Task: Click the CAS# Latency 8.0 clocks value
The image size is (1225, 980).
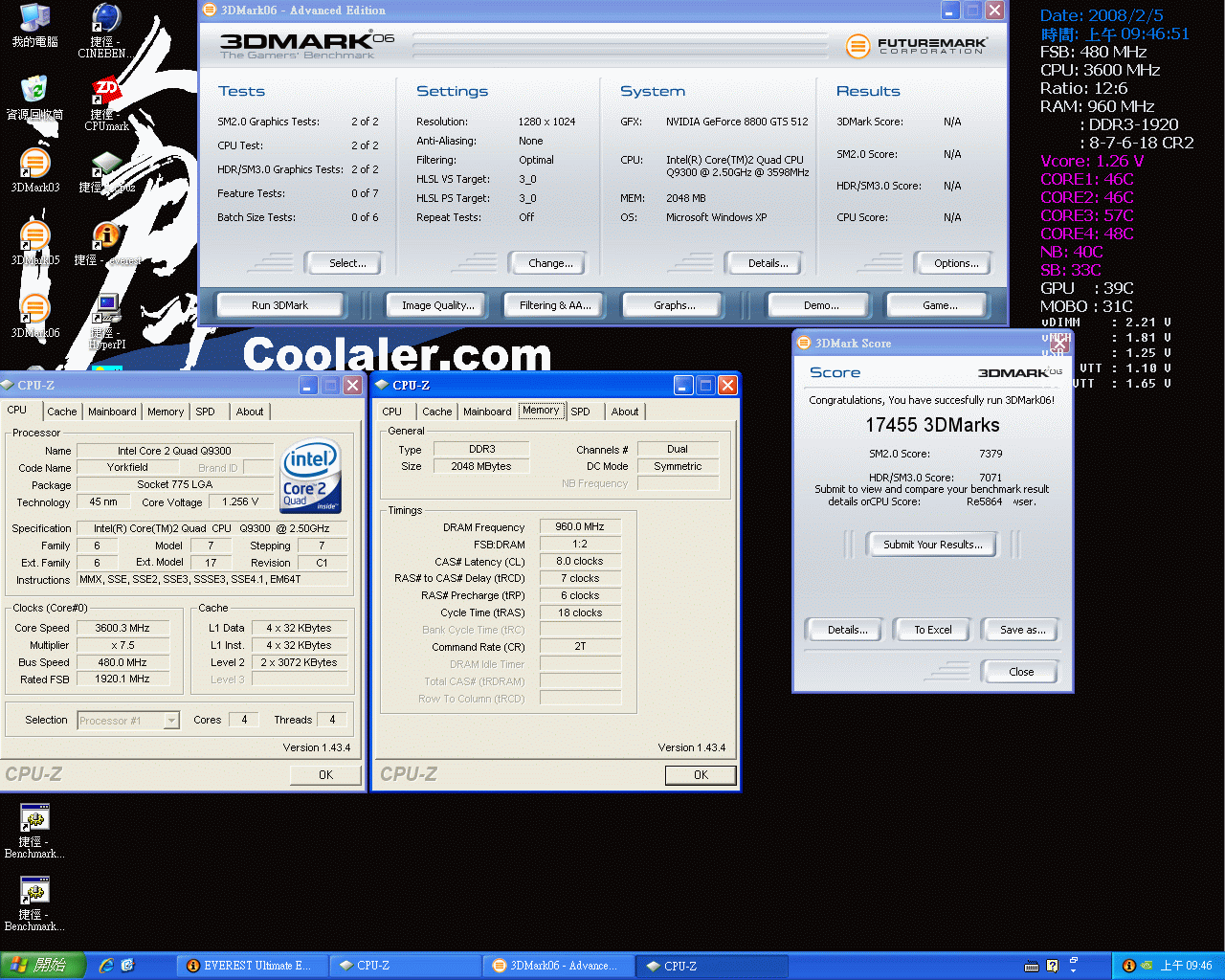Action: 580,561
